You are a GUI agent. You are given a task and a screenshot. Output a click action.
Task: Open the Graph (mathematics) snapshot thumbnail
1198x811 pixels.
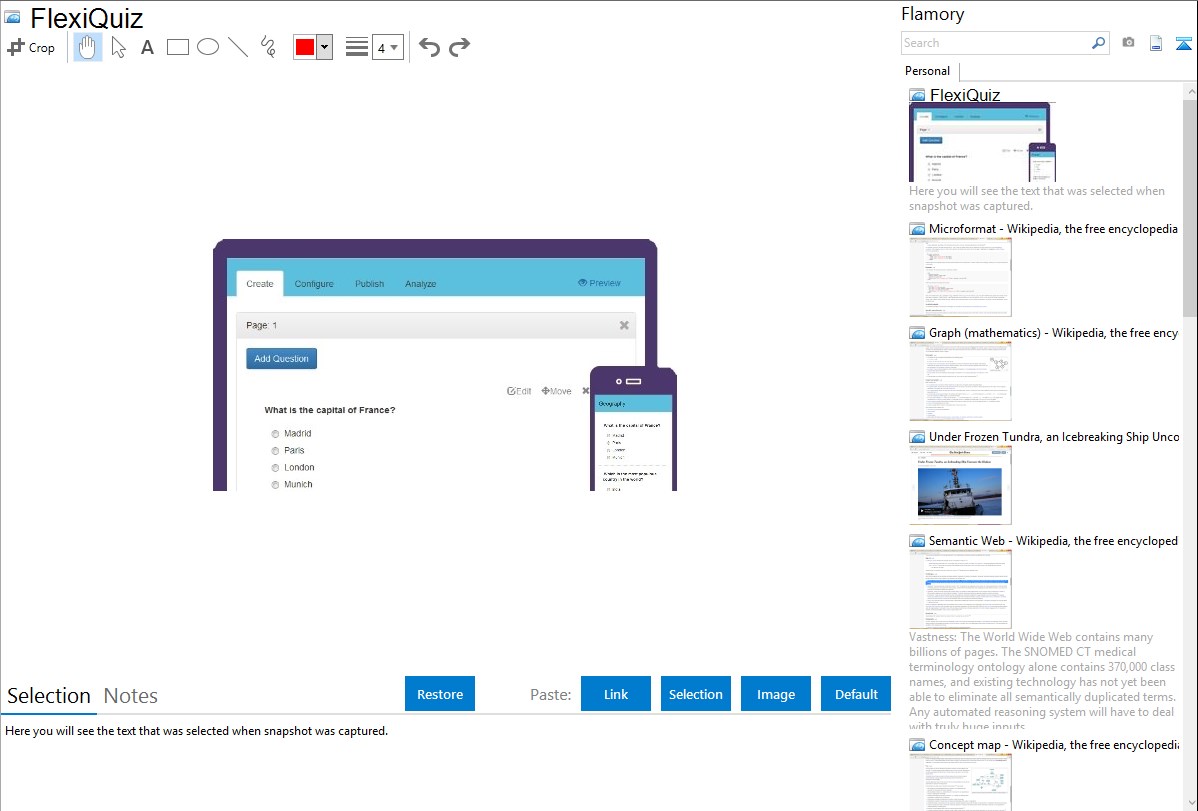pyautogui.click(x=960, y=381)
